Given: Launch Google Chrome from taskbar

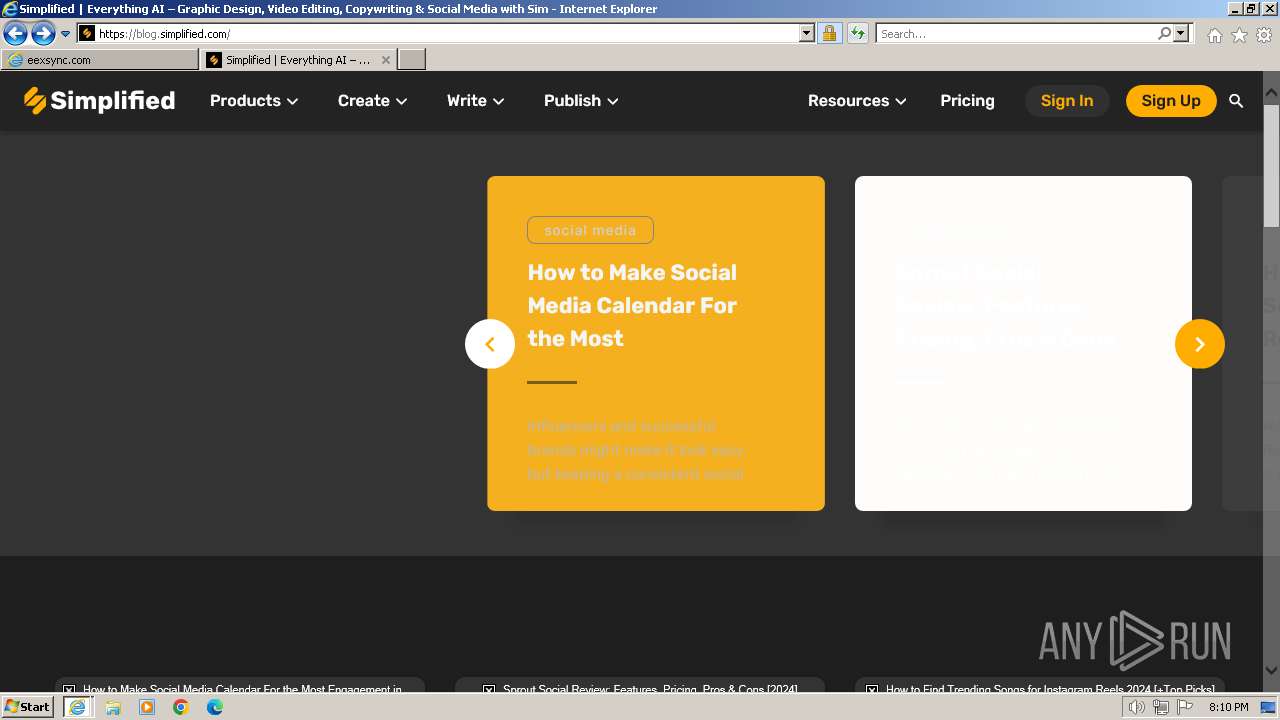Looking at the screenshot, I should point(181,707).
